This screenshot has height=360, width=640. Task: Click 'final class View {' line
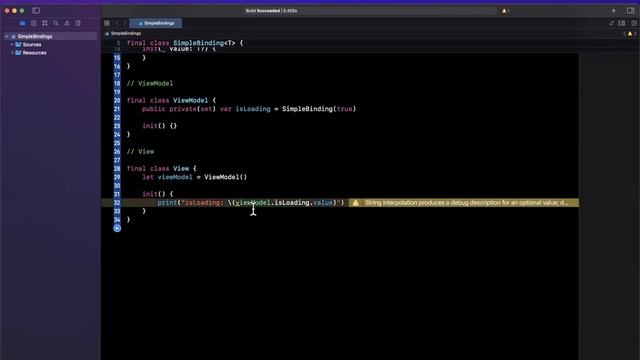click(162, 169)
